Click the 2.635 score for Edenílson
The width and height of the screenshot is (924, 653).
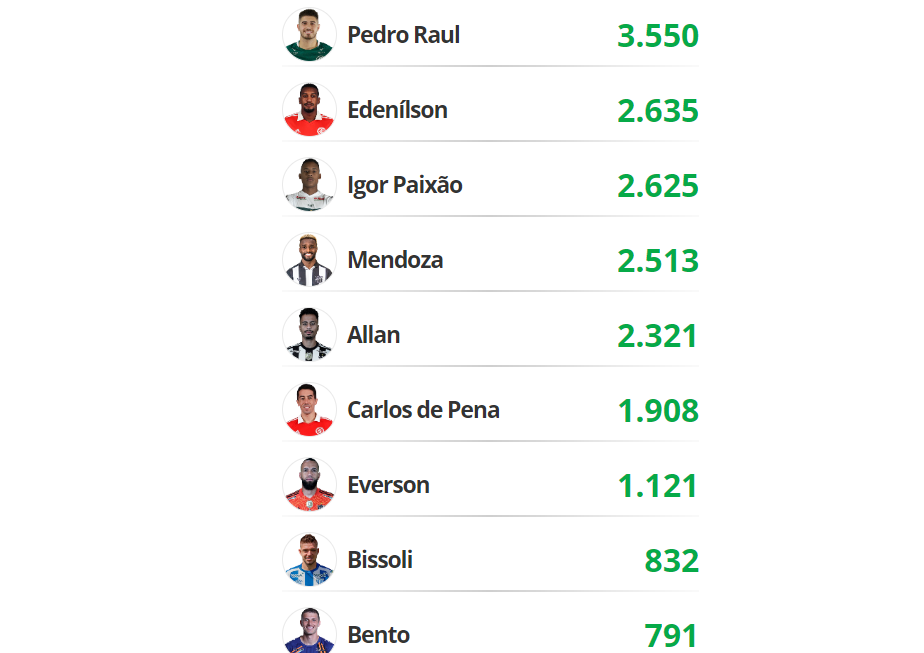(x=658, y=111)
